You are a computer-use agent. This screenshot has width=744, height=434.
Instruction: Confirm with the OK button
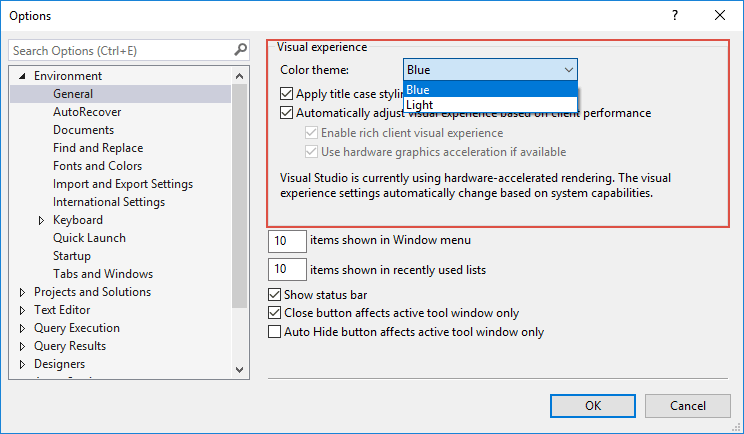pyautogui.click(x=593, y=406)
